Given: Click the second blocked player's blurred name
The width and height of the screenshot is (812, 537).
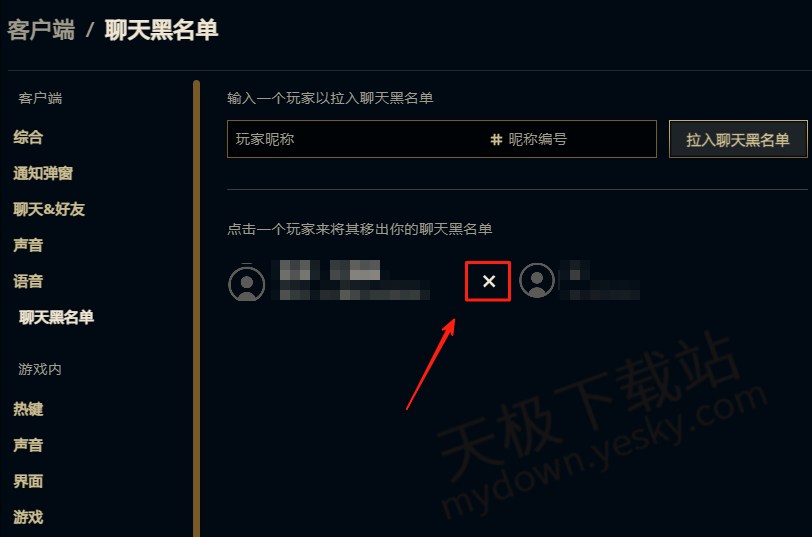Looking at the screenshot, I should pos(601,280).
